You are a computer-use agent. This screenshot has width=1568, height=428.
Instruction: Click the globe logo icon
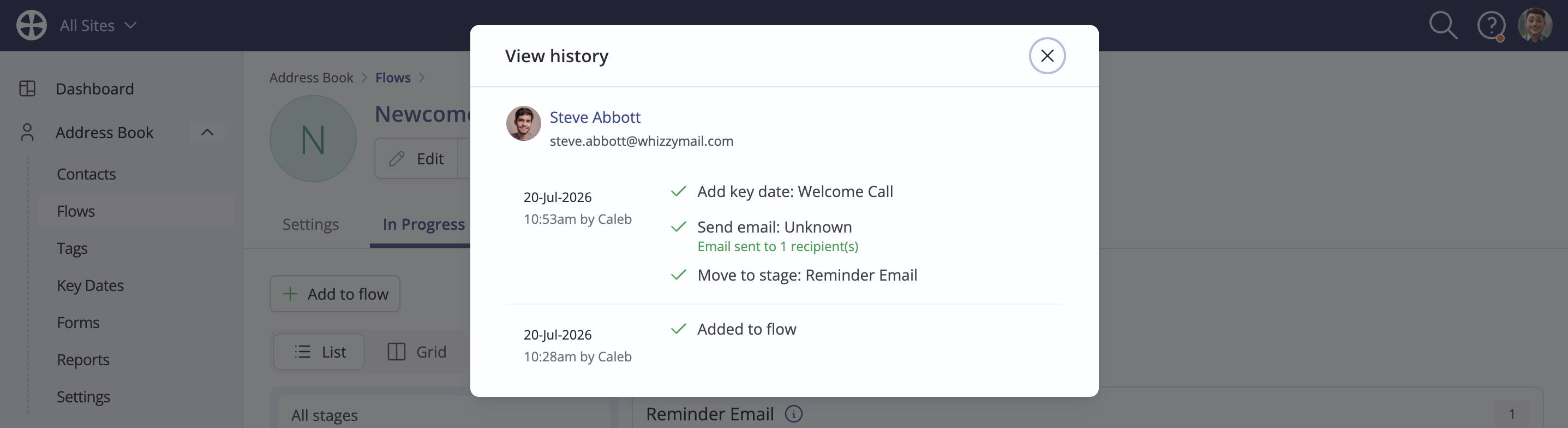coord(31,26)
